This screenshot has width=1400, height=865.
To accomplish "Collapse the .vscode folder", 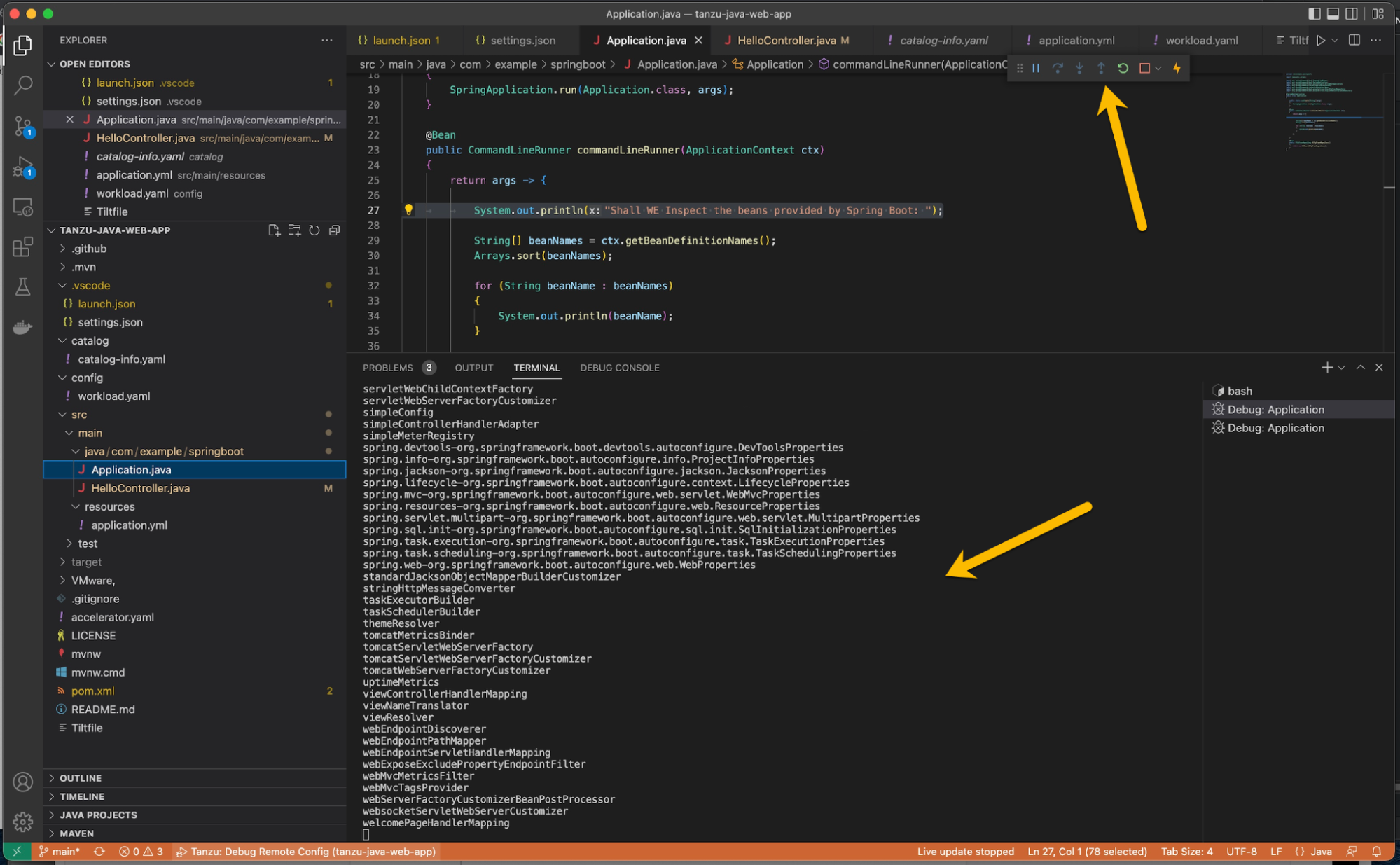I will (x=90, y=285).
